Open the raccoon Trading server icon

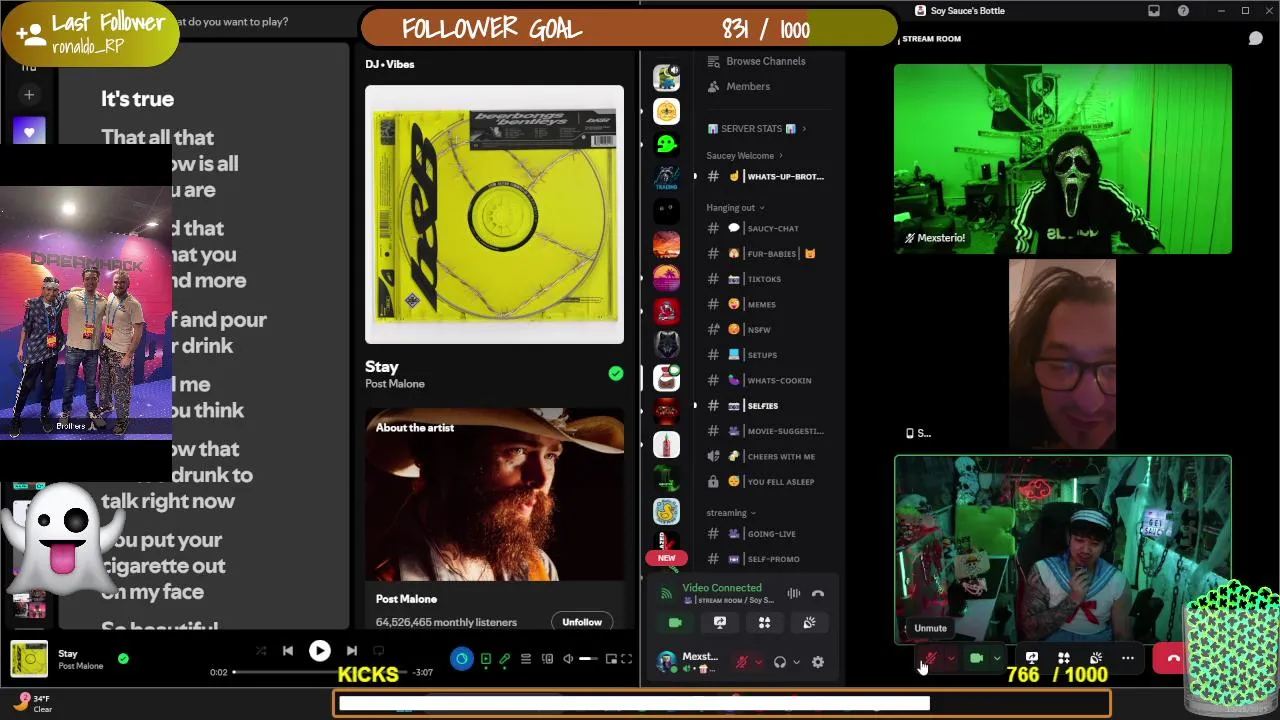pyautogui.click(x=666, y=178)
